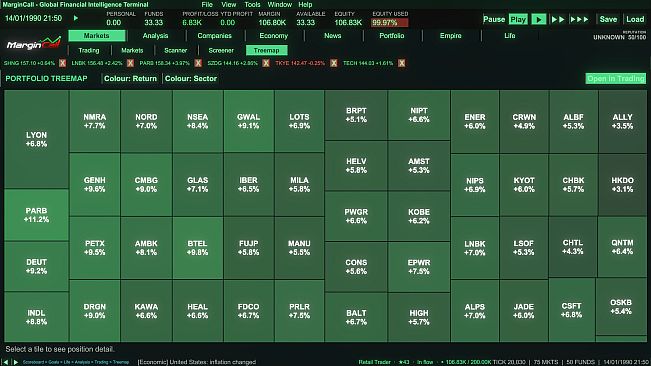This screenshot has width=651, height=366.
Task: Colour the treemap by Return
Action: pos(130,78)
